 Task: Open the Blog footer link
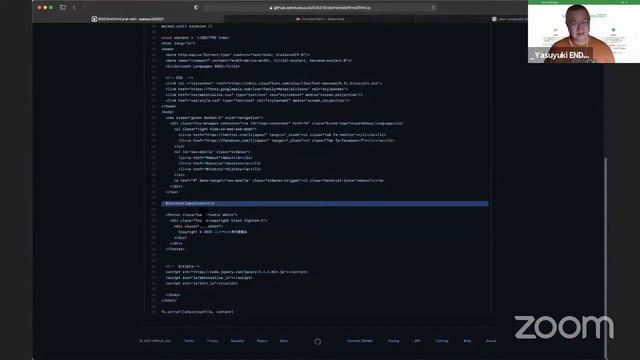coord(467,341)
